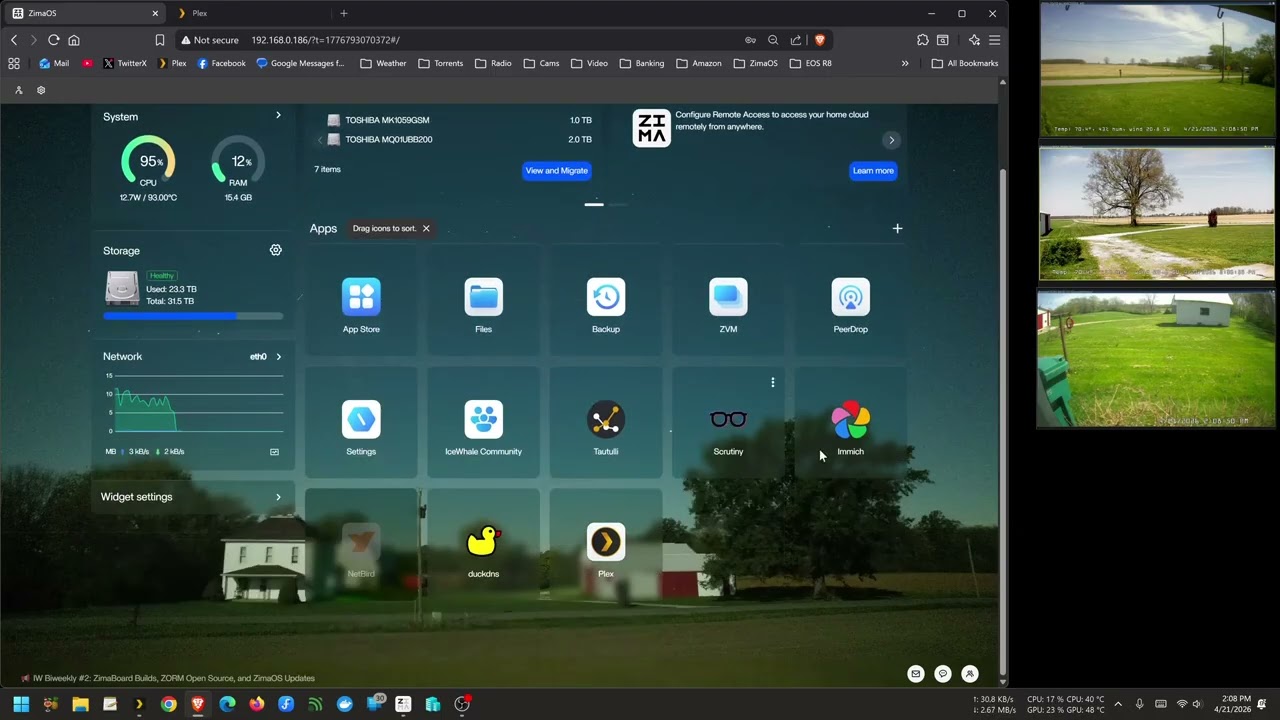1280x720 pixels.
Task: Open the App Store app
Action: pos(361,298)
